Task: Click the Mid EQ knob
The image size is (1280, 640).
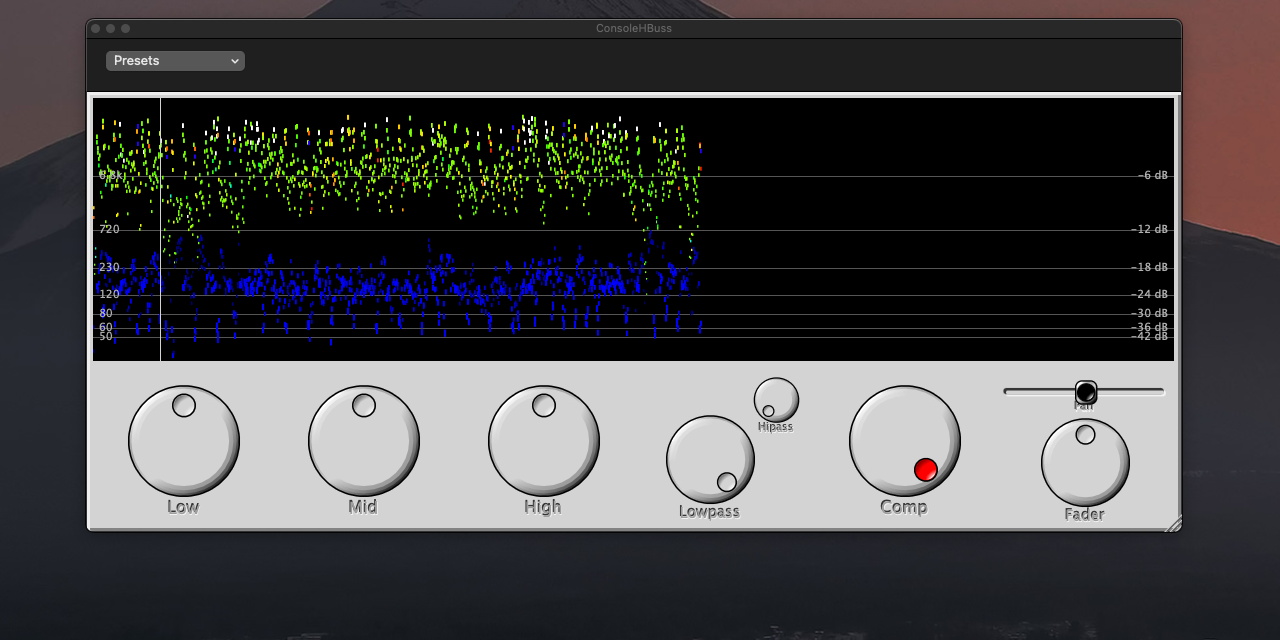Action: coord(364,441)
